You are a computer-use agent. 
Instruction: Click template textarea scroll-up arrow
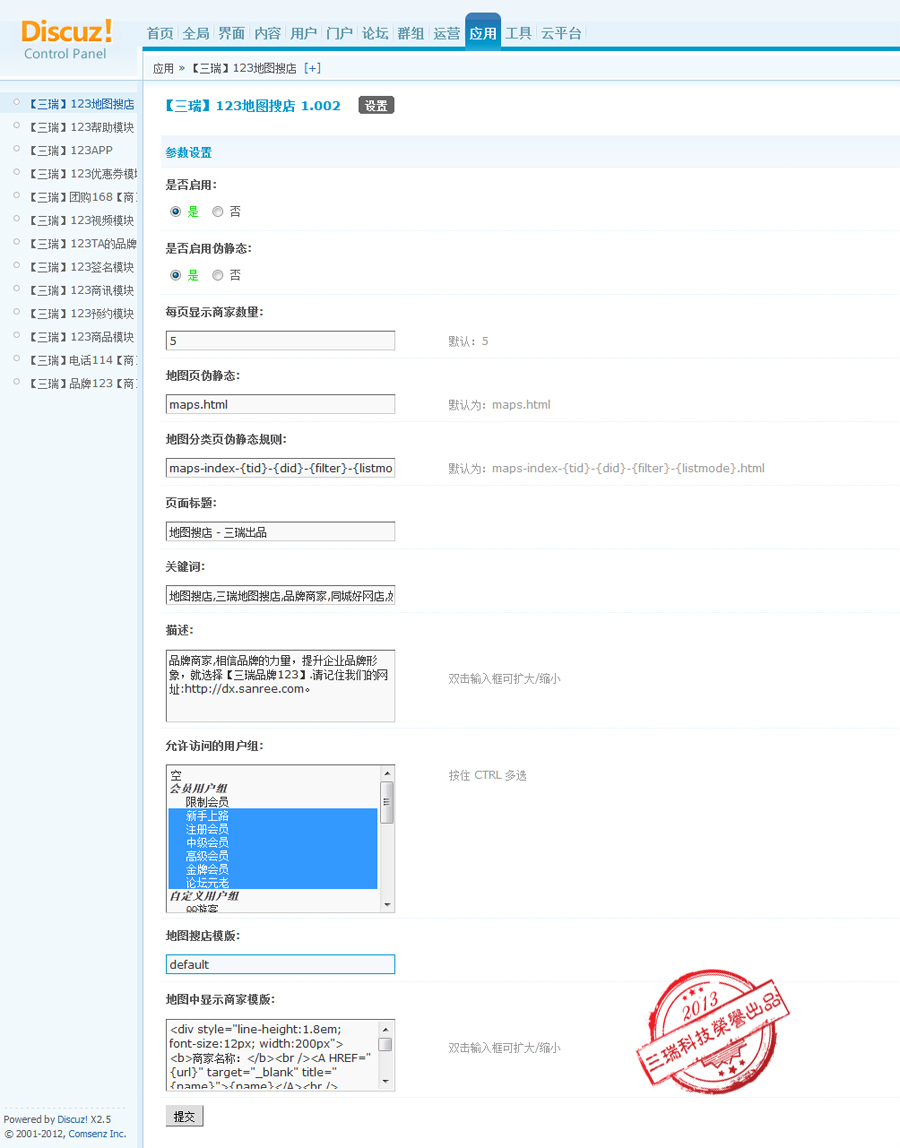pos(386,1029)
